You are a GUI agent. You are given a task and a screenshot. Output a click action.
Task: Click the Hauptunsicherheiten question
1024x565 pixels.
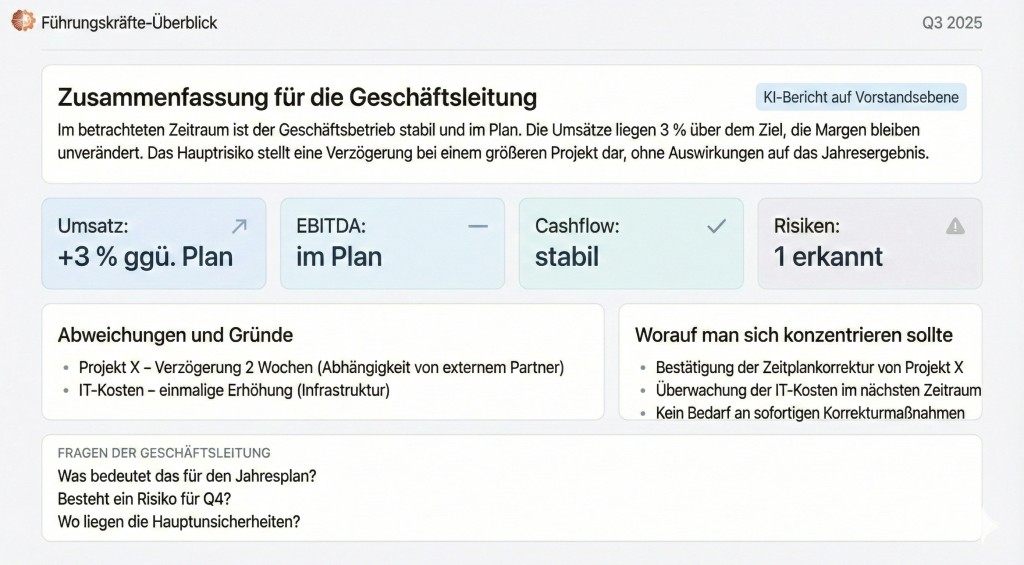[179, 521]
